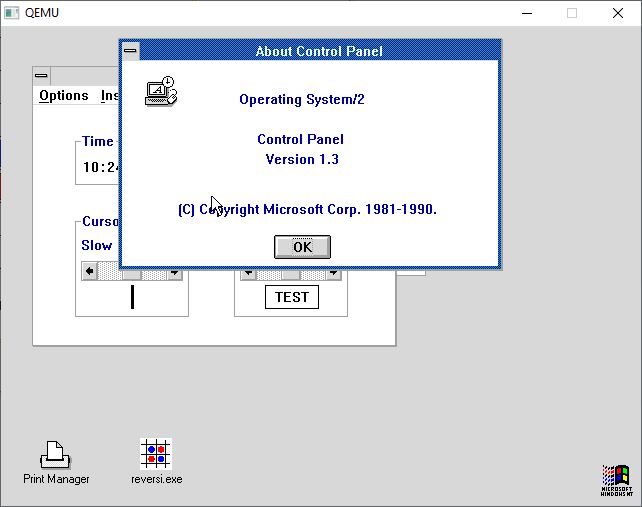Minimize the QEMU window
The height and width of the screenshot is (507, 642).
pyautogui.click(x=527, y=13)
